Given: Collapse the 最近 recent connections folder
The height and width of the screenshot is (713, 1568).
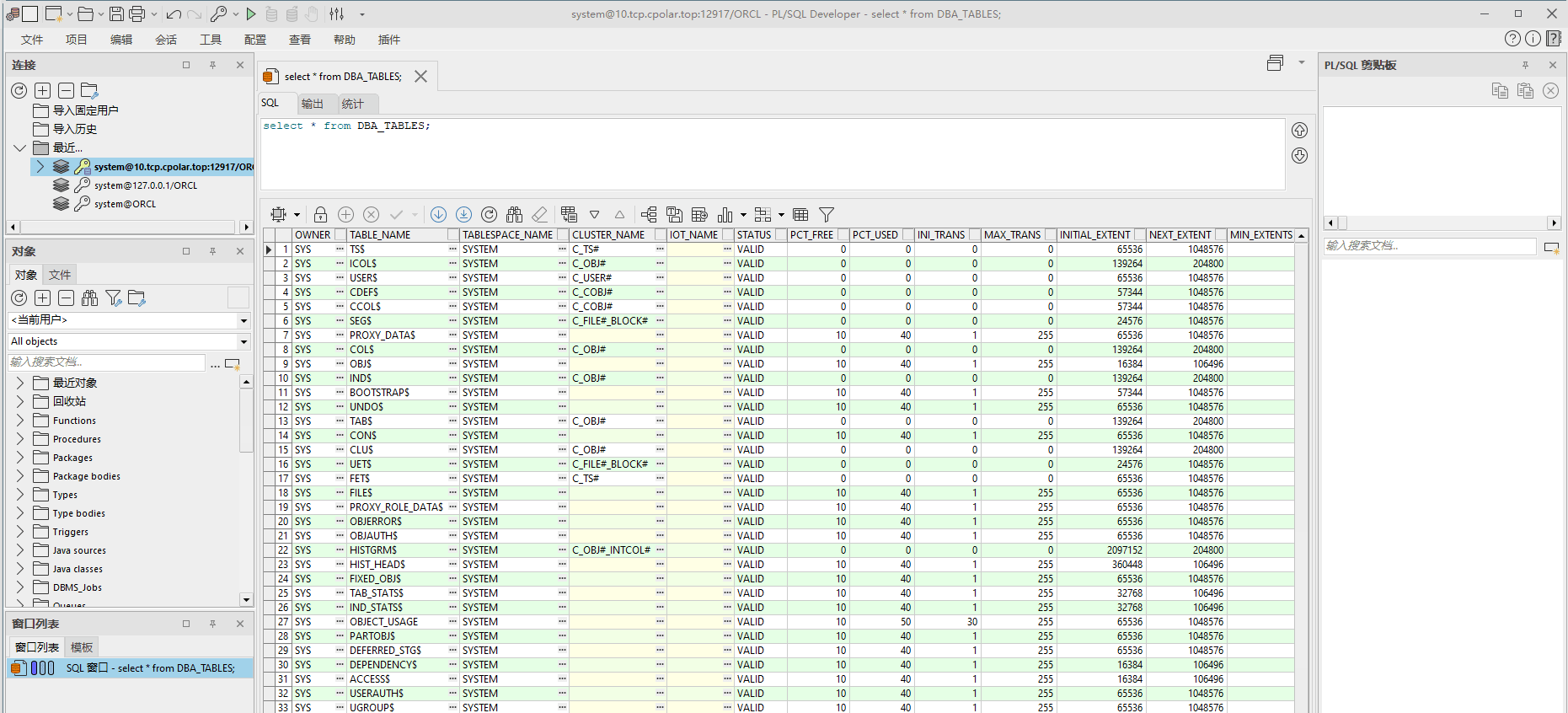Looking at the screenshot, I should 20,147.
